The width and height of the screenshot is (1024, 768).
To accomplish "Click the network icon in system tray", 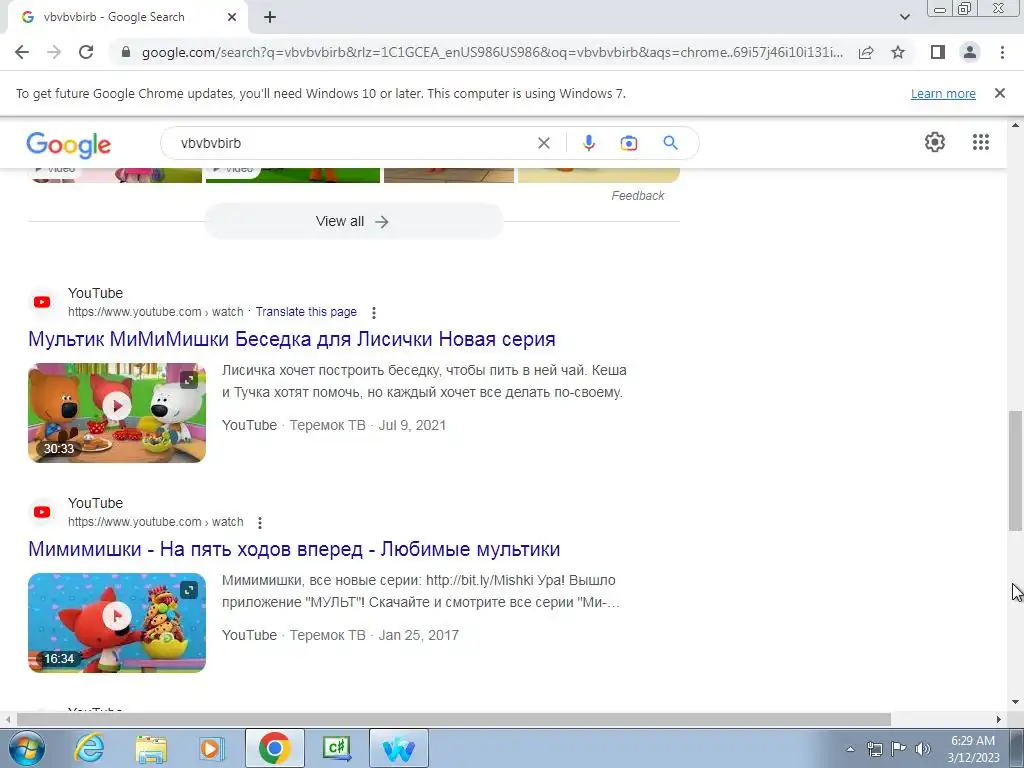I will click(x=874, y=749).
